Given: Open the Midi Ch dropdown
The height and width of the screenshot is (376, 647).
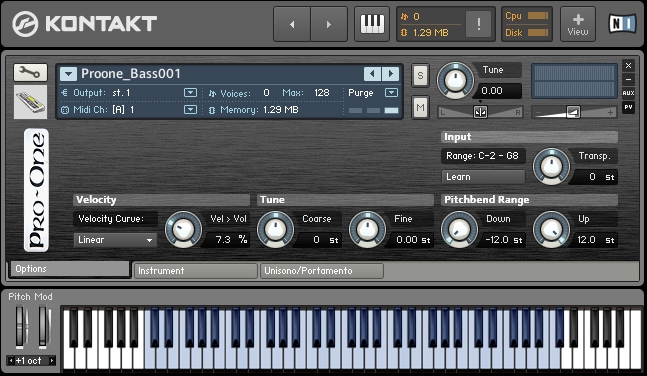Looking at the screenshot, I should (190, 109).
